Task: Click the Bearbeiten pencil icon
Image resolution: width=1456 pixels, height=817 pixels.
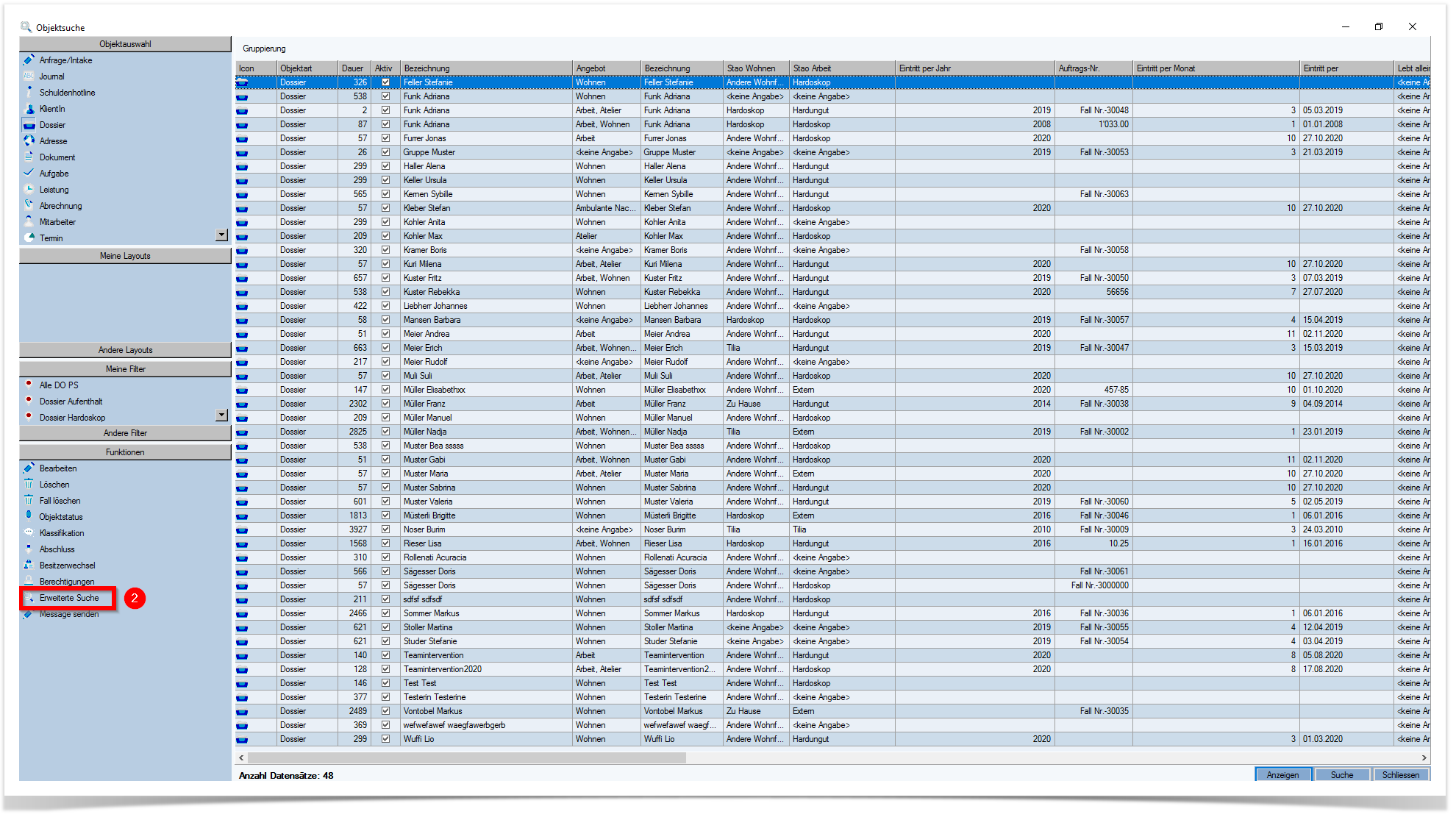Action: (29, 468)
